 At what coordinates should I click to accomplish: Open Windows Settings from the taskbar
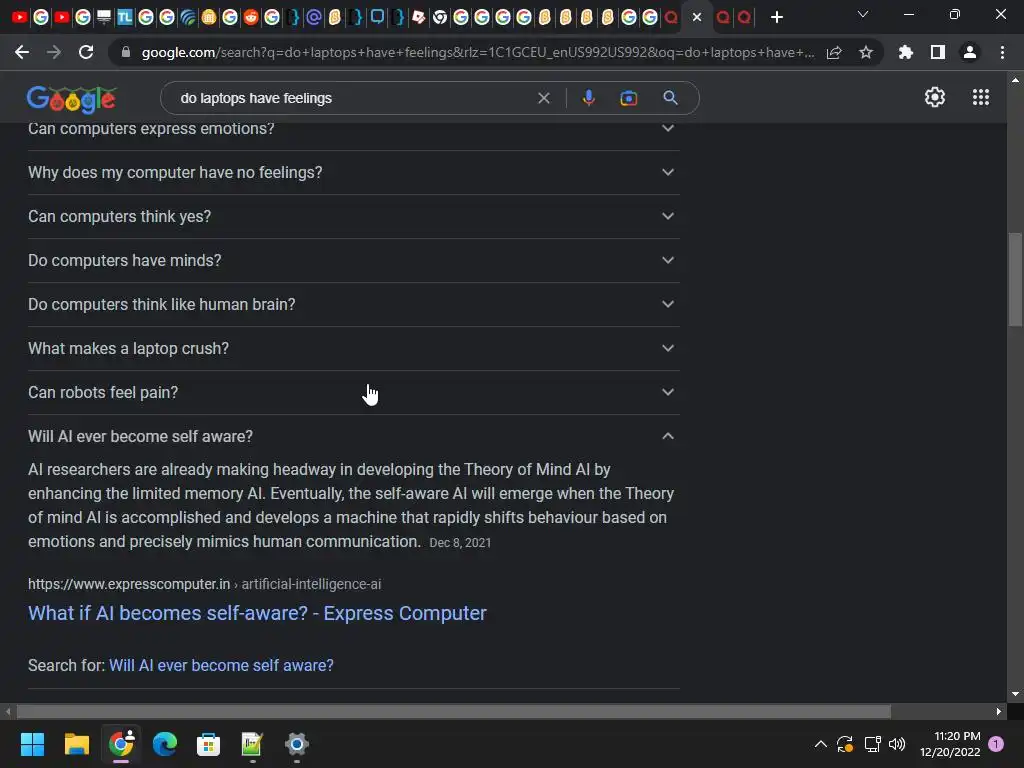[x=296, y=744]
